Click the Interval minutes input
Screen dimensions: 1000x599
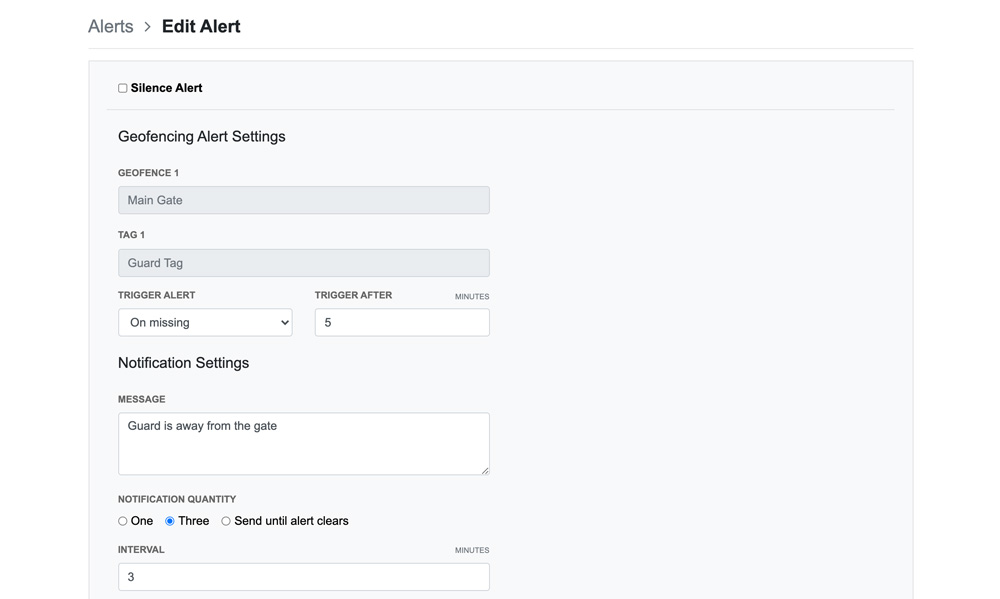point(303,576)
